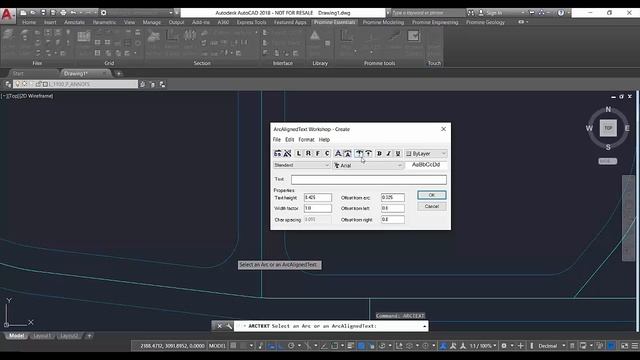Screen dimensions: 640x360
Task: Click Reverse text reading order icon in ArcAlignedText
Action: [x=278, y=153]
